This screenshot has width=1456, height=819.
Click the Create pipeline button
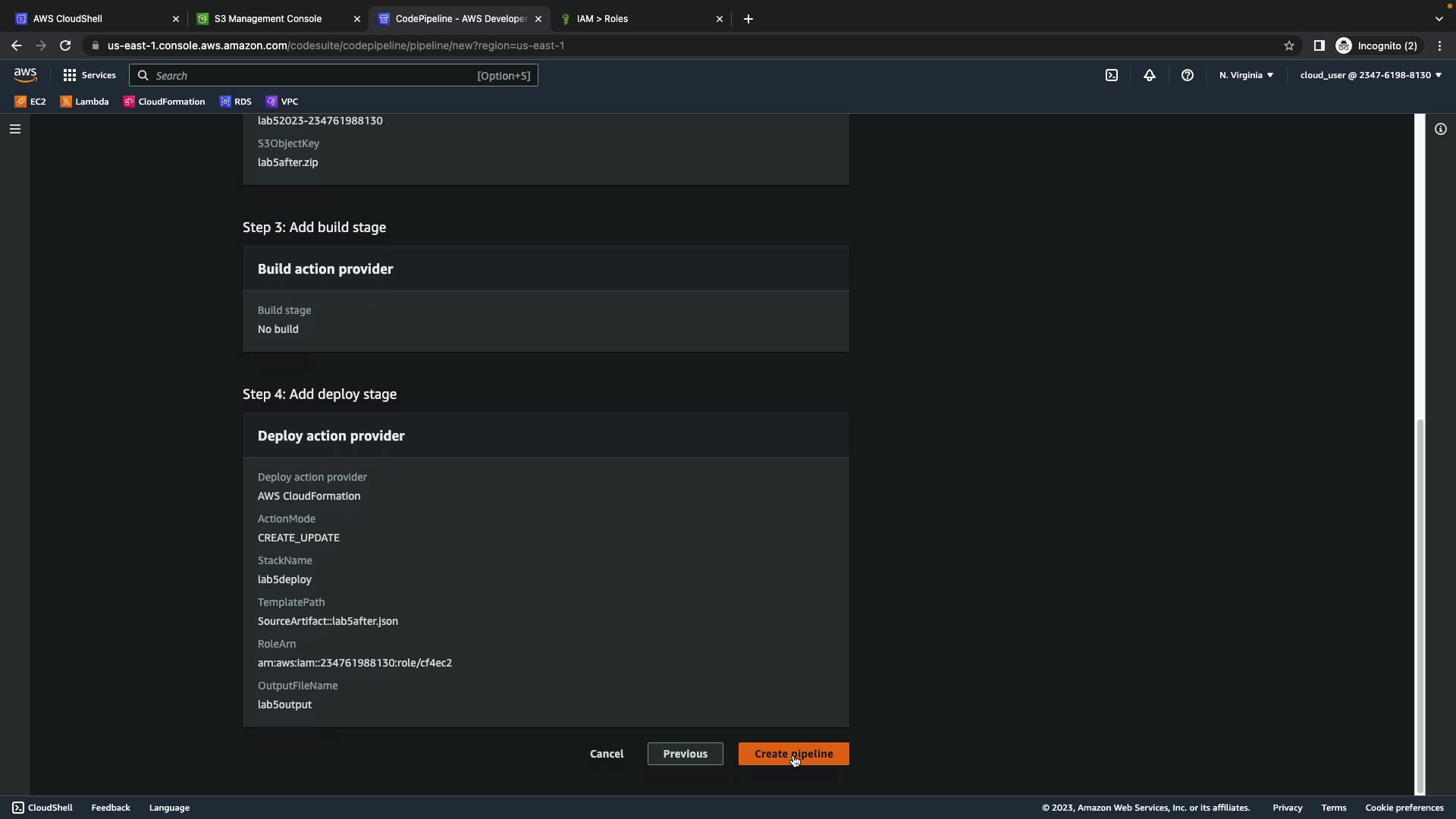(793, 754)
